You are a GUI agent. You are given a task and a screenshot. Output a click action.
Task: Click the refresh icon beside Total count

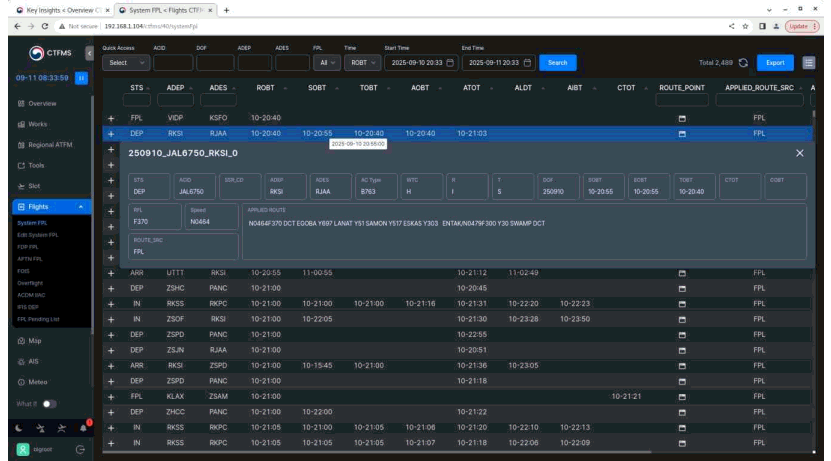pyautogui.click(x=743, y=63)
